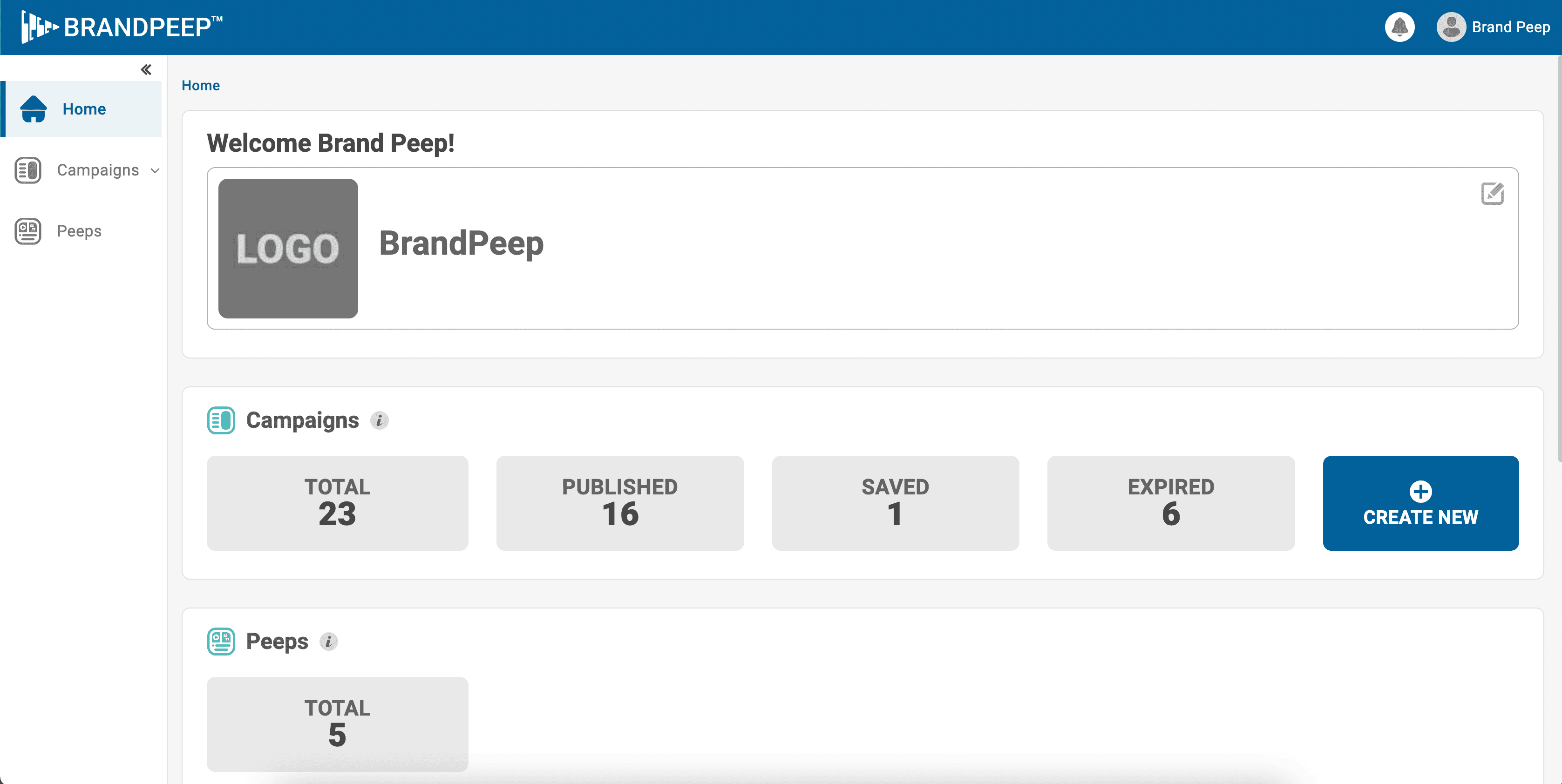Click the notification bell icon
Viewport: 1562px width, 784px height.
pos(1399,27)
